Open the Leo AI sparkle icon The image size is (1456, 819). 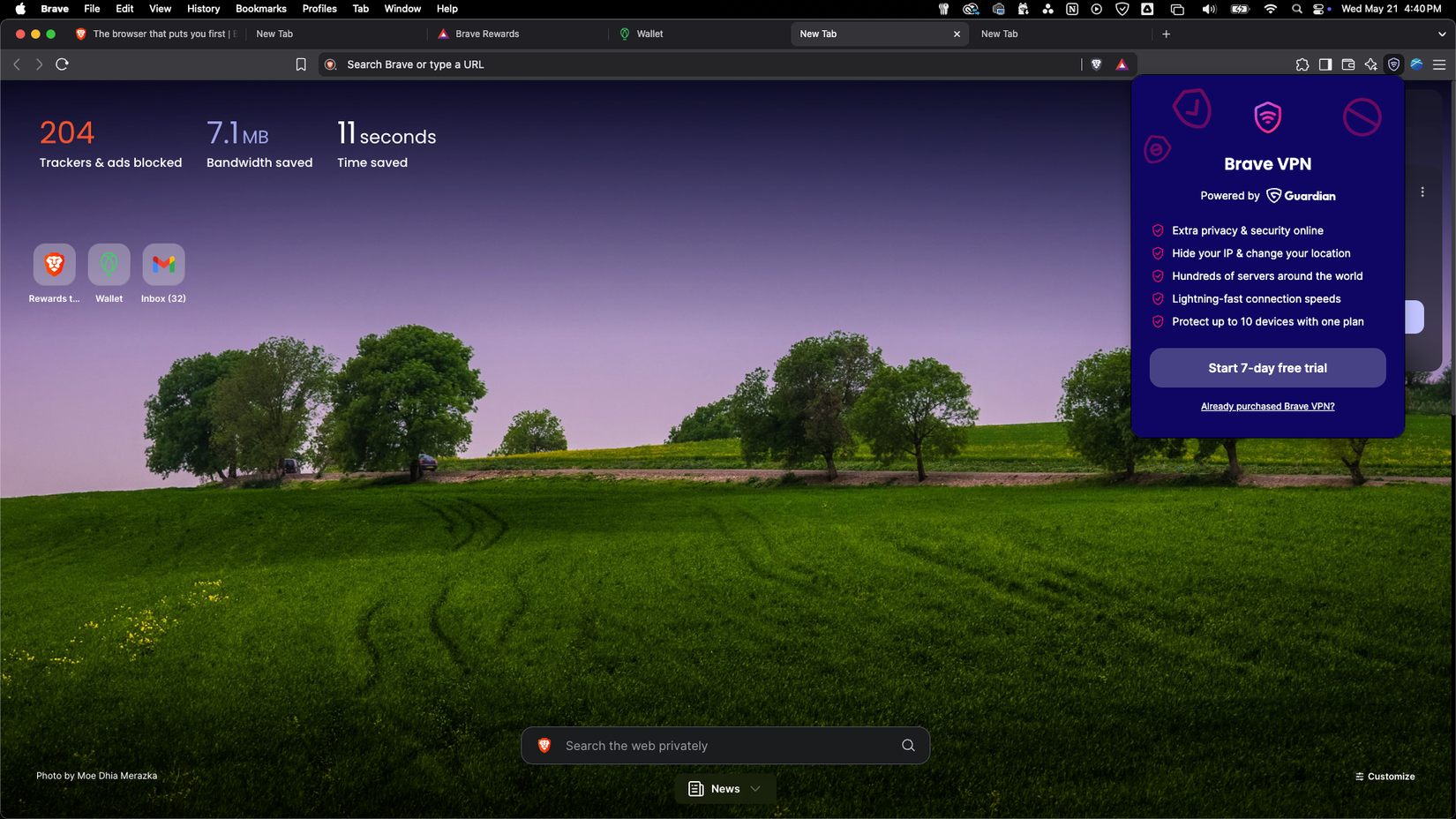[1370, 64]
